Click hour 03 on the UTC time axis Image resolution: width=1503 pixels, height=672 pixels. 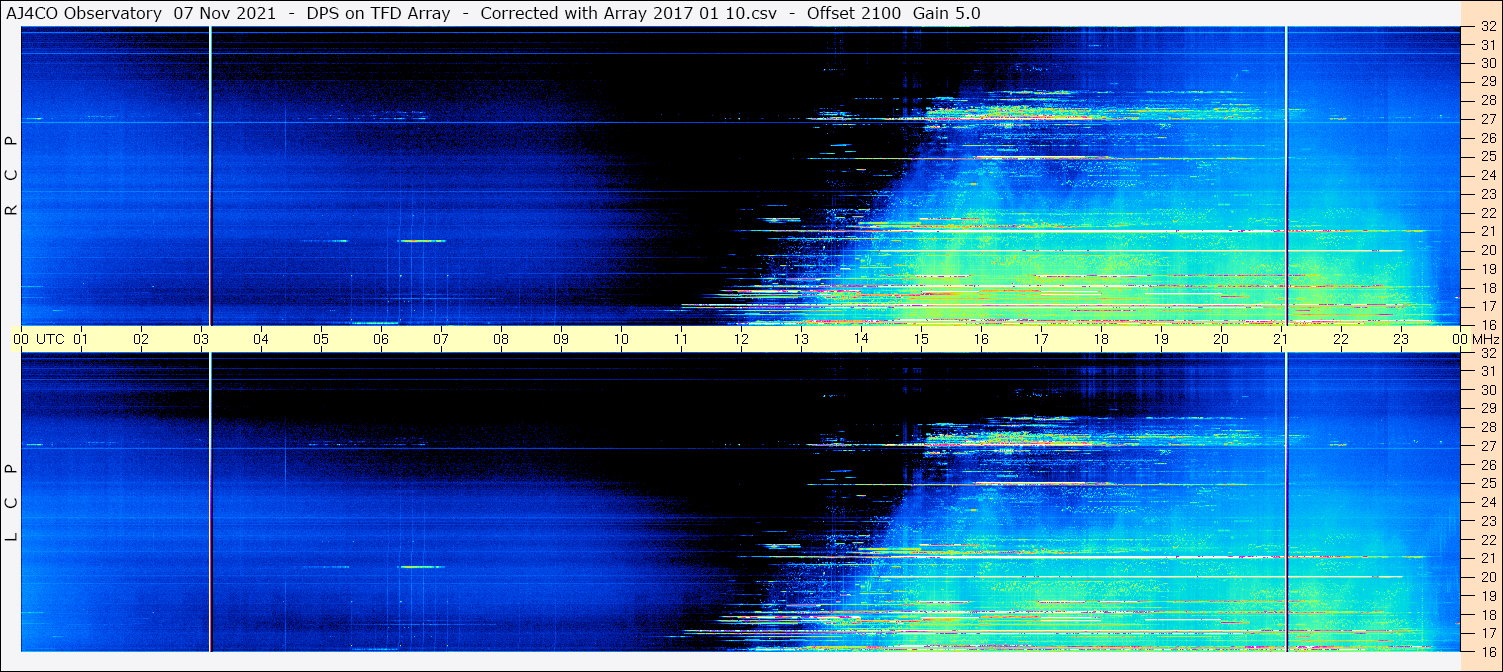(x=201, y=339)
